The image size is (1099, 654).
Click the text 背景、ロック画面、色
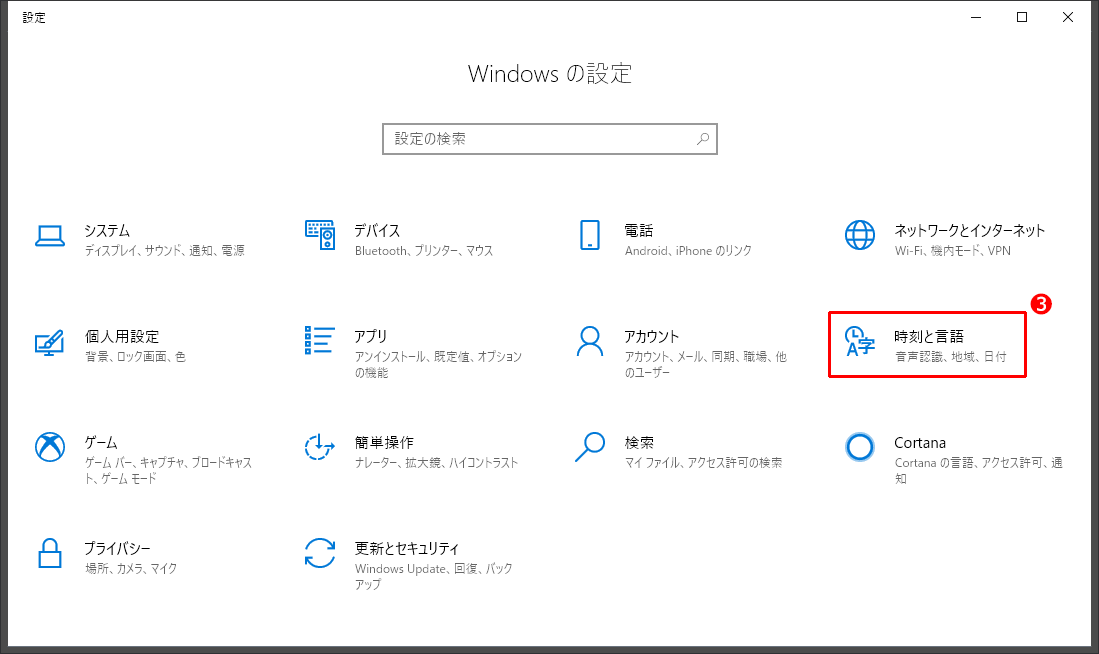pos(135,357)
